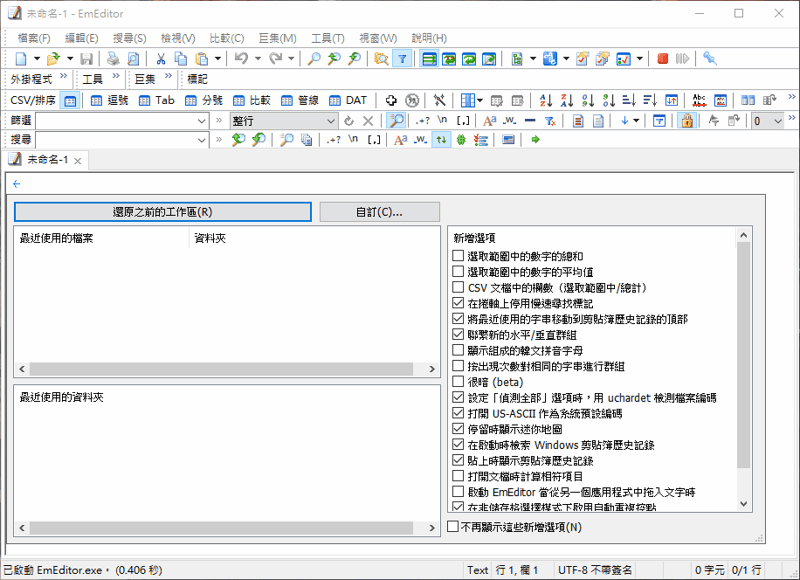
Task: Click the New file icon
Action: (x=20, y=59)
